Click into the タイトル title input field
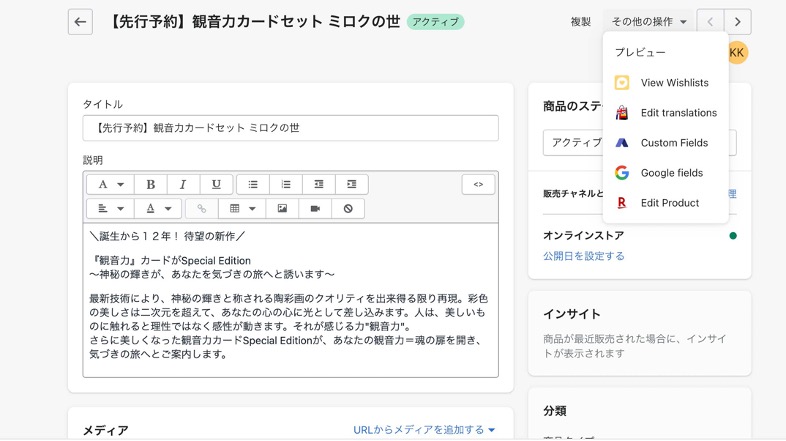Screen dimensions: 786x441 pyautogui.click(x=290, y=128)
